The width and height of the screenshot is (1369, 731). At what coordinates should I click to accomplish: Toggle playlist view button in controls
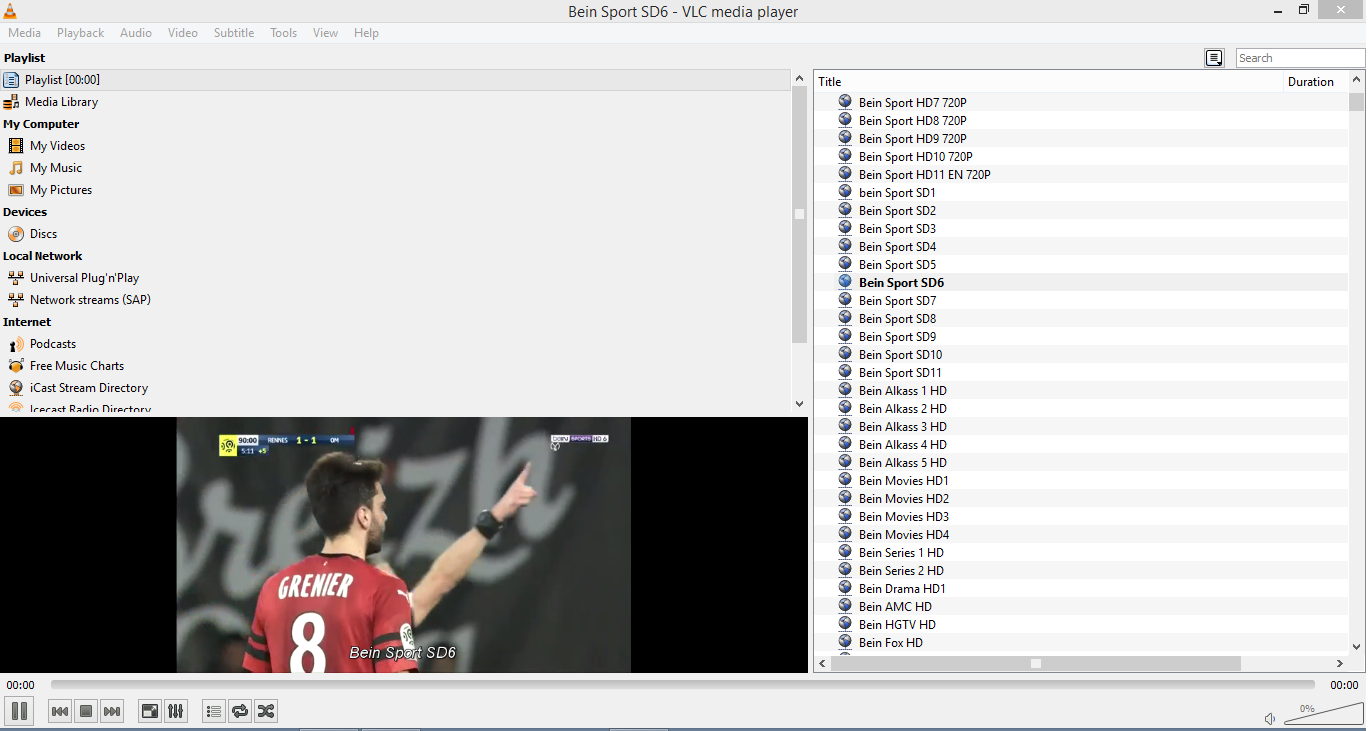pyautogui.click(x=214, y=711)
